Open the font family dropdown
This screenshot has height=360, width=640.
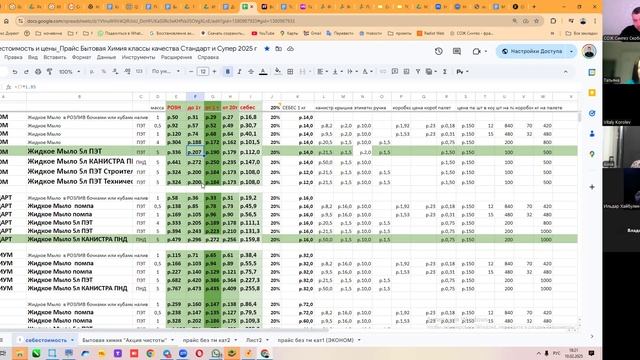(166, 72)
